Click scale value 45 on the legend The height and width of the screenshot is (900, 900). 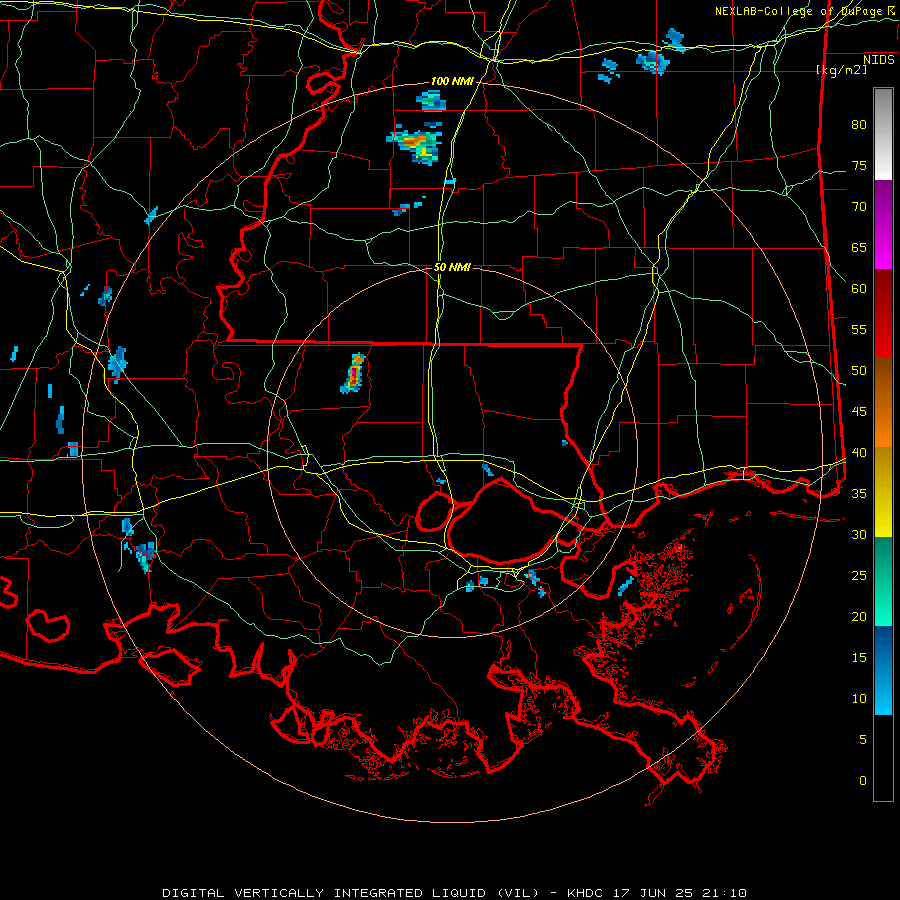(859, 412)
